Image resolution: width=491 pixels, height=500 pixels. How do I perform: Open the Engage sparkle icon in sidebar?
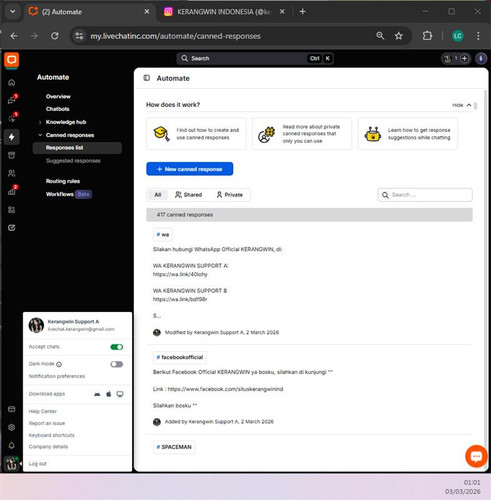[12, 118]
